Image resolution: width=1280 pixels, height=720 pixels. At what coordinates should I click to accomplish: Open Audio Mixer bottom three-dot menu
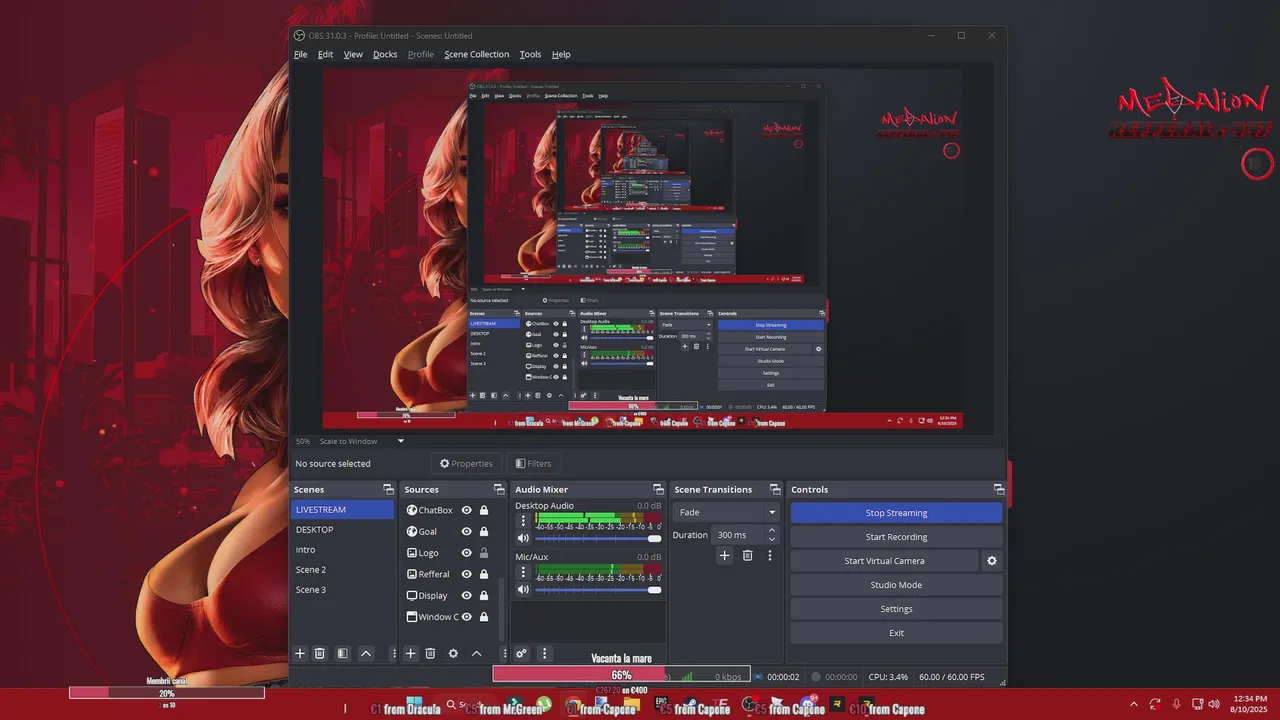pos(544,653)
